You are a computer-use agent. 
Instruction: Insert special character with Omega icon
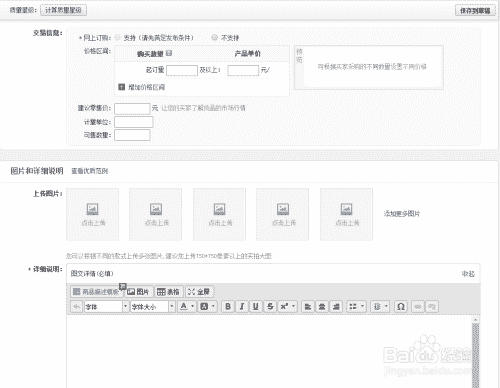pos(401,306)
